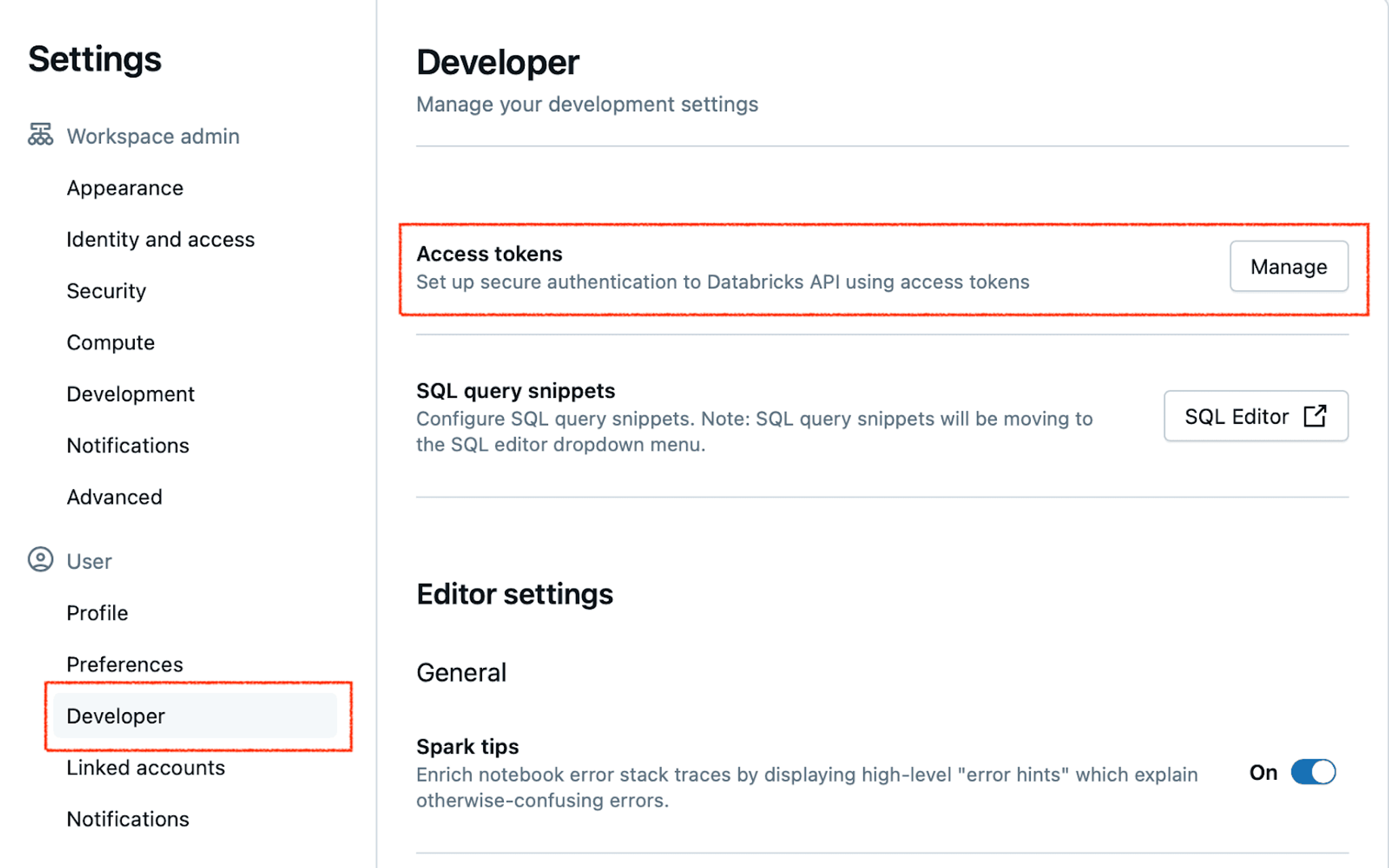The image size is (1389, 868).
Task: Go to user Preferences
Action: [125, 665]
